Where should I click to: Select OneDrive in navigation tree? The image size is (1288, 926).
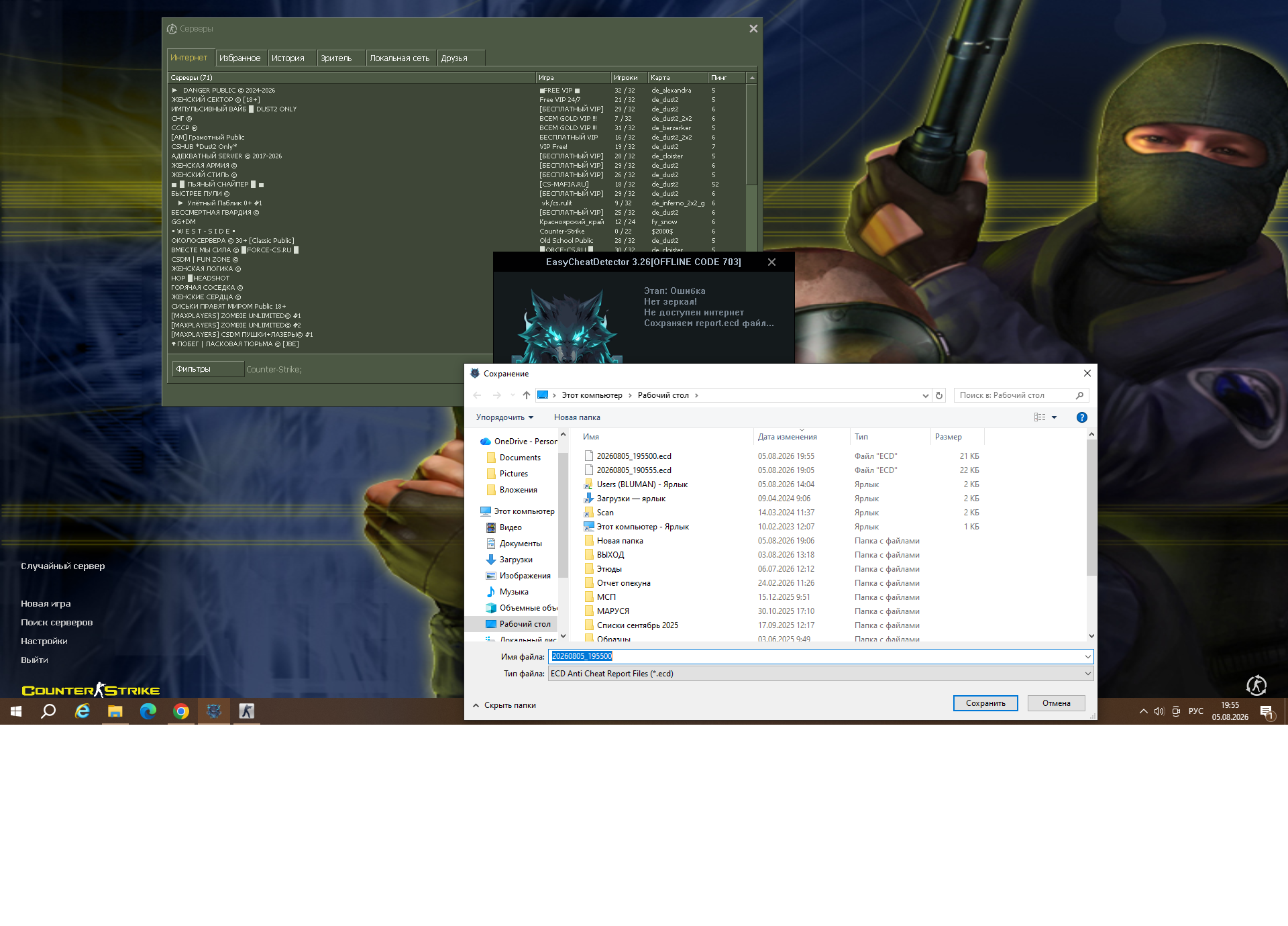tap(519, 442)
